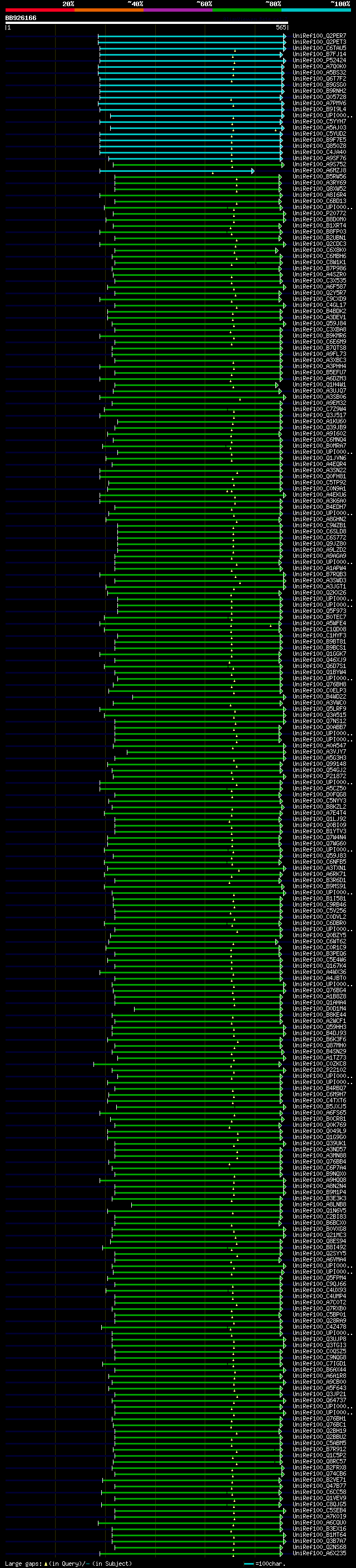
Task: Select hit label UniRef100_Q5F973
Action: [319, 611]
